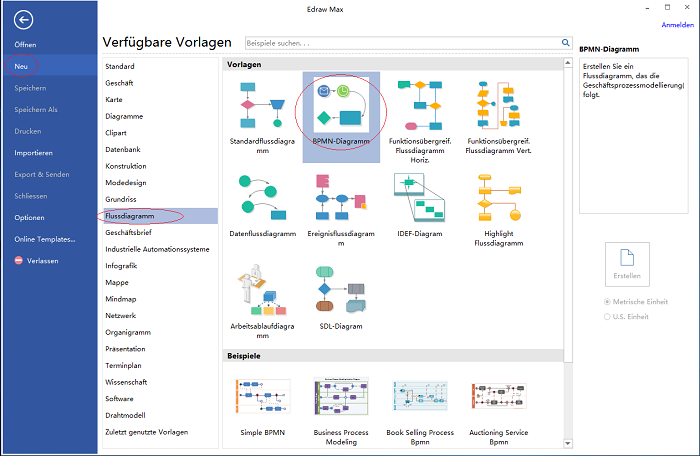Click Neu in the sidebar

point(21,66)
